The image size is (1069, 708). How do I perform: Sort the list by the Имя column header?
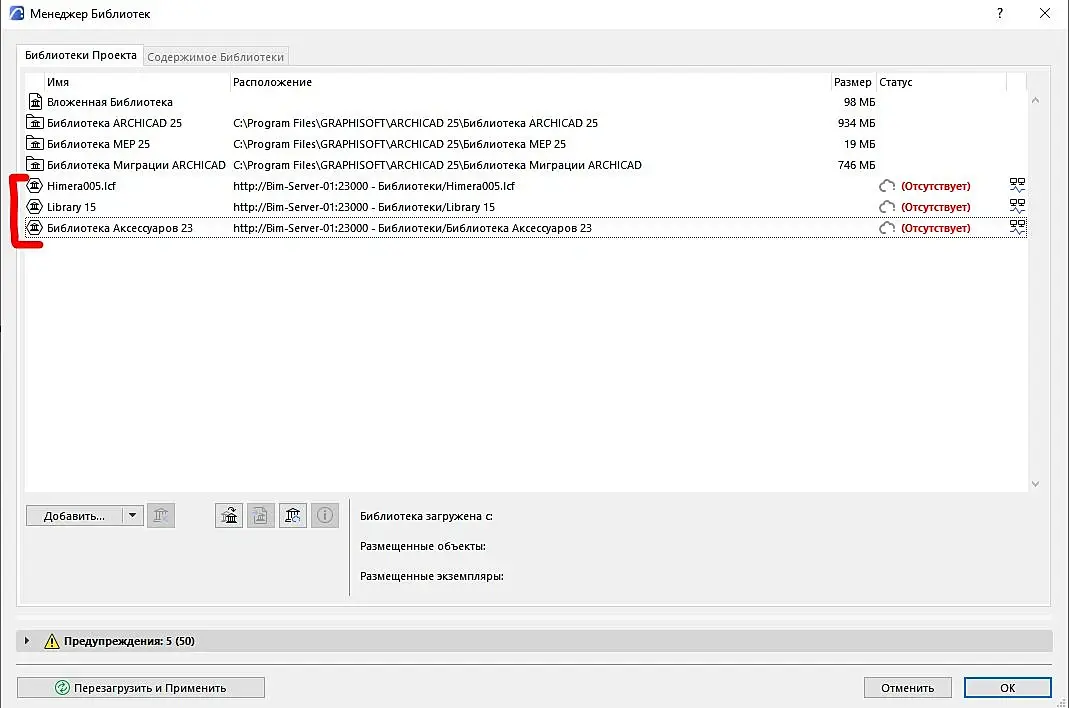[136, 82]
